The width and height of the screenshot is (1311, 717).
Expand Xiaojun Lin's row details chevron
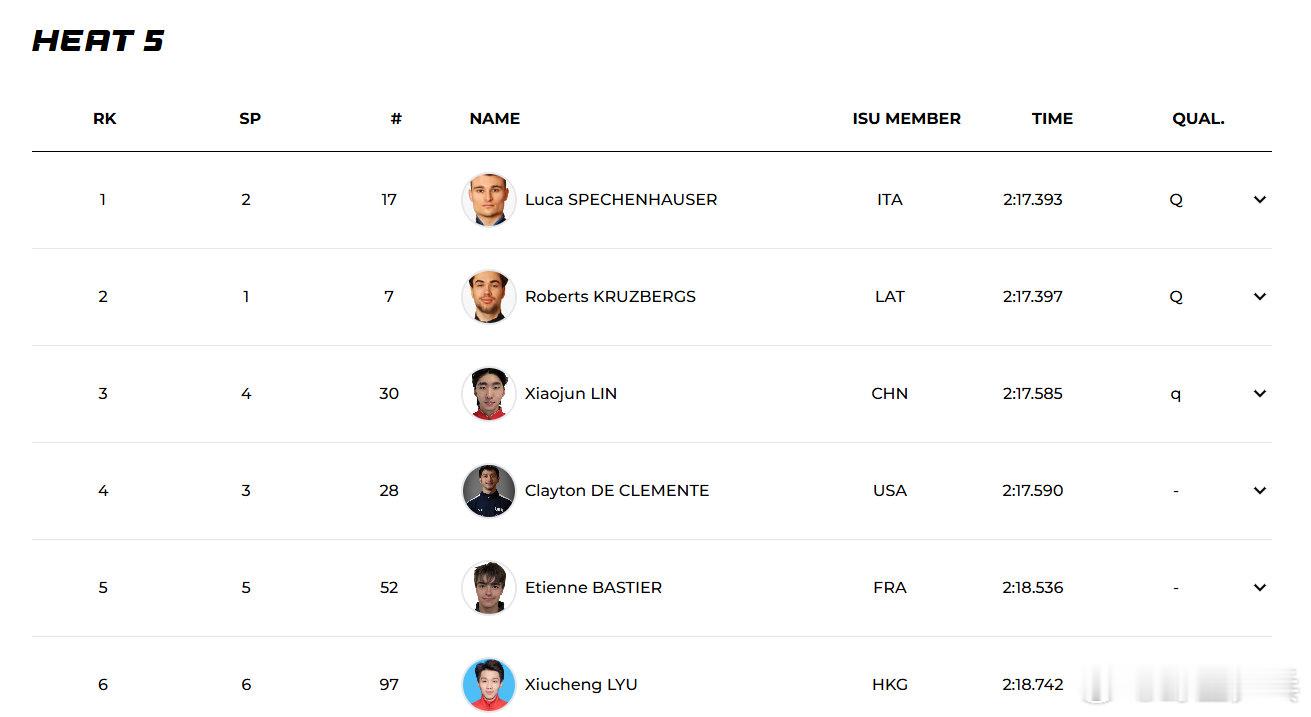[x=1259, y=394]
